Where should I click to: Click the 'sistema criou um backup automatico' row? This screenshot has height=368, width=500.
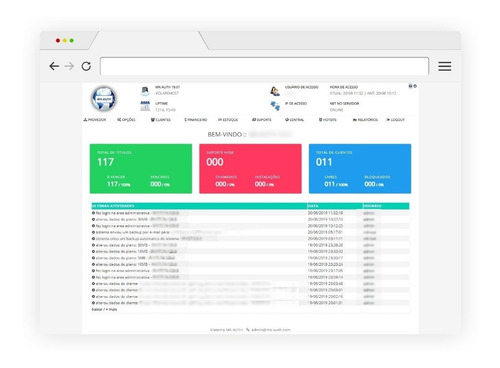click(x=250, y=239)
